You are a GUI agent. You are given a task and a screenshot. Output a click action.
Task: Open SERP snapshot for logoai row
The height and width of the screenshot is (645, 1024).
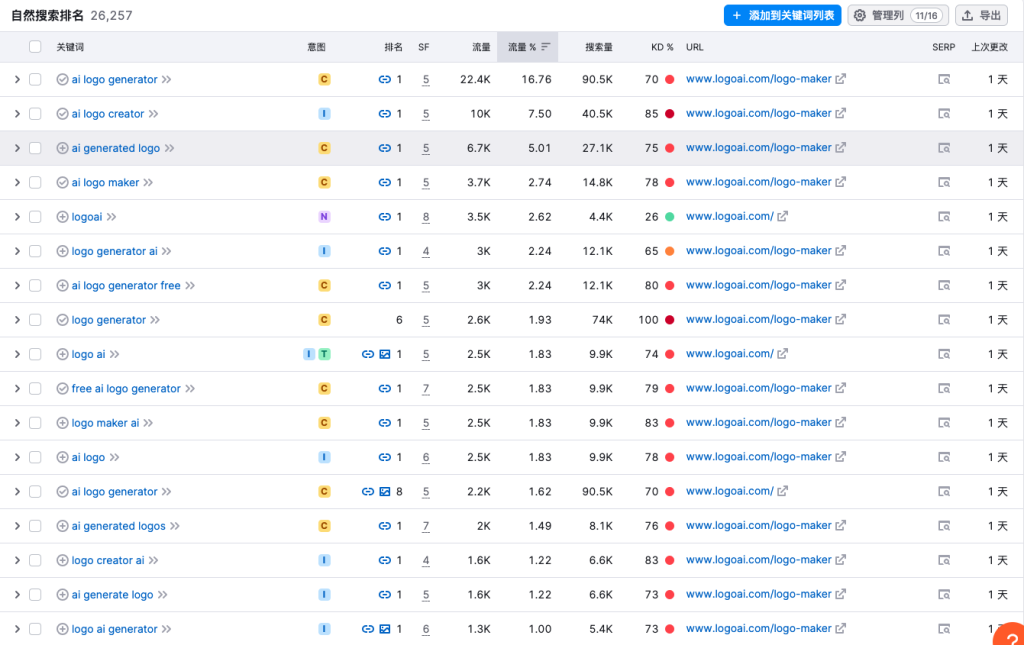tap(944, 217)
